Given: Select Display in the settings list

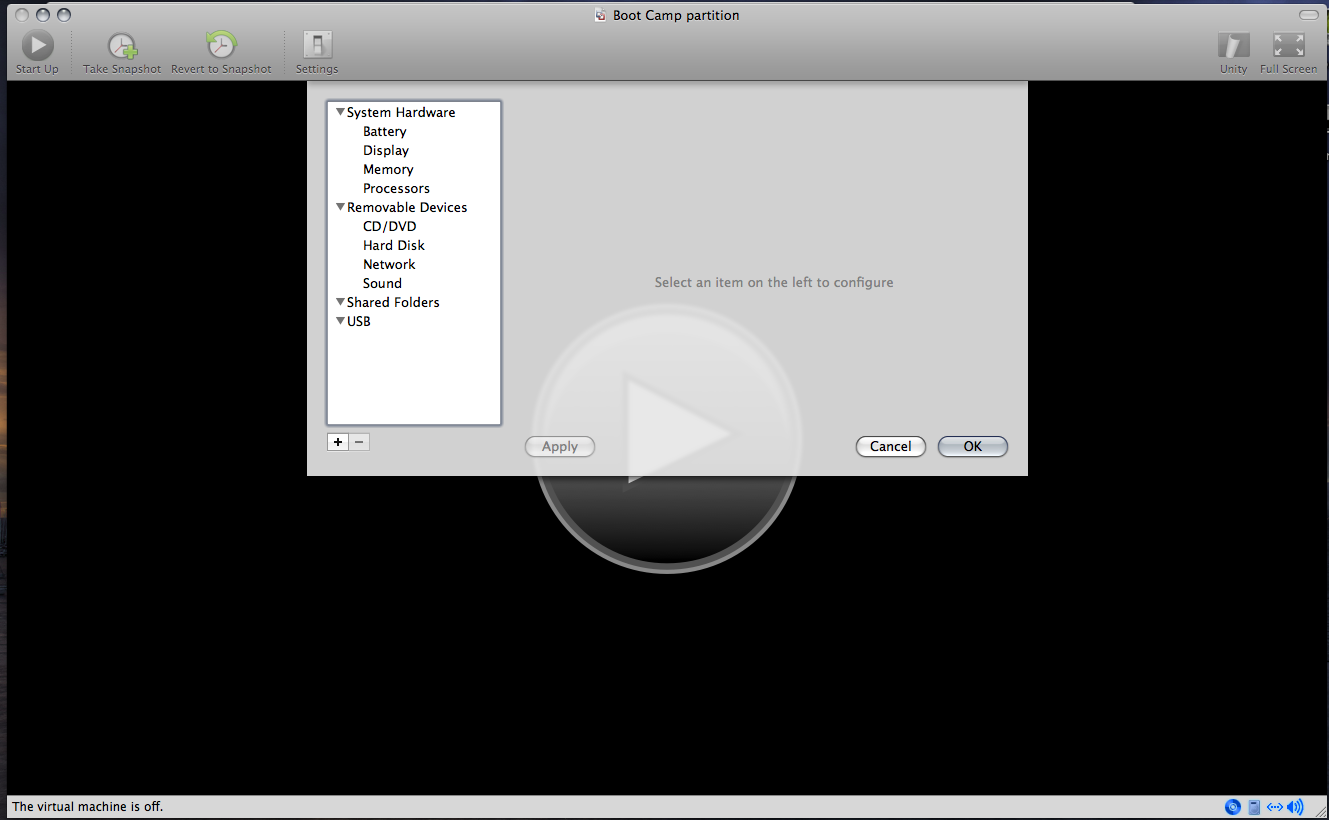Looking at the screenshot, I should pos(386,151).
